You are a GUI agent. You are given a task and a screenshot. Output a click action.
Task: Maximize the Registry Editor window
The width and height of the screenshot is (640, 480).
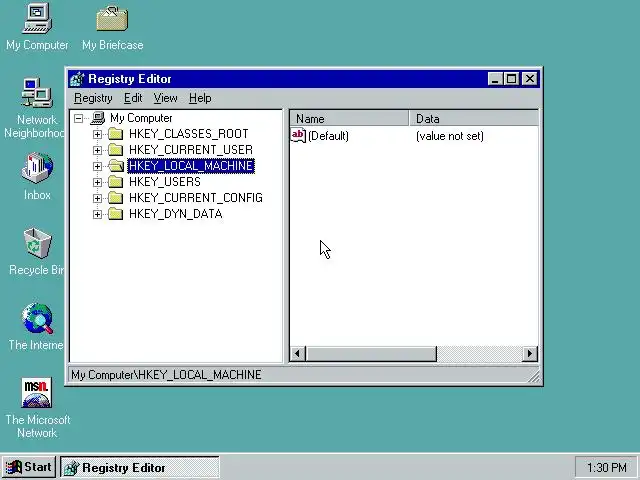[511, 78]
